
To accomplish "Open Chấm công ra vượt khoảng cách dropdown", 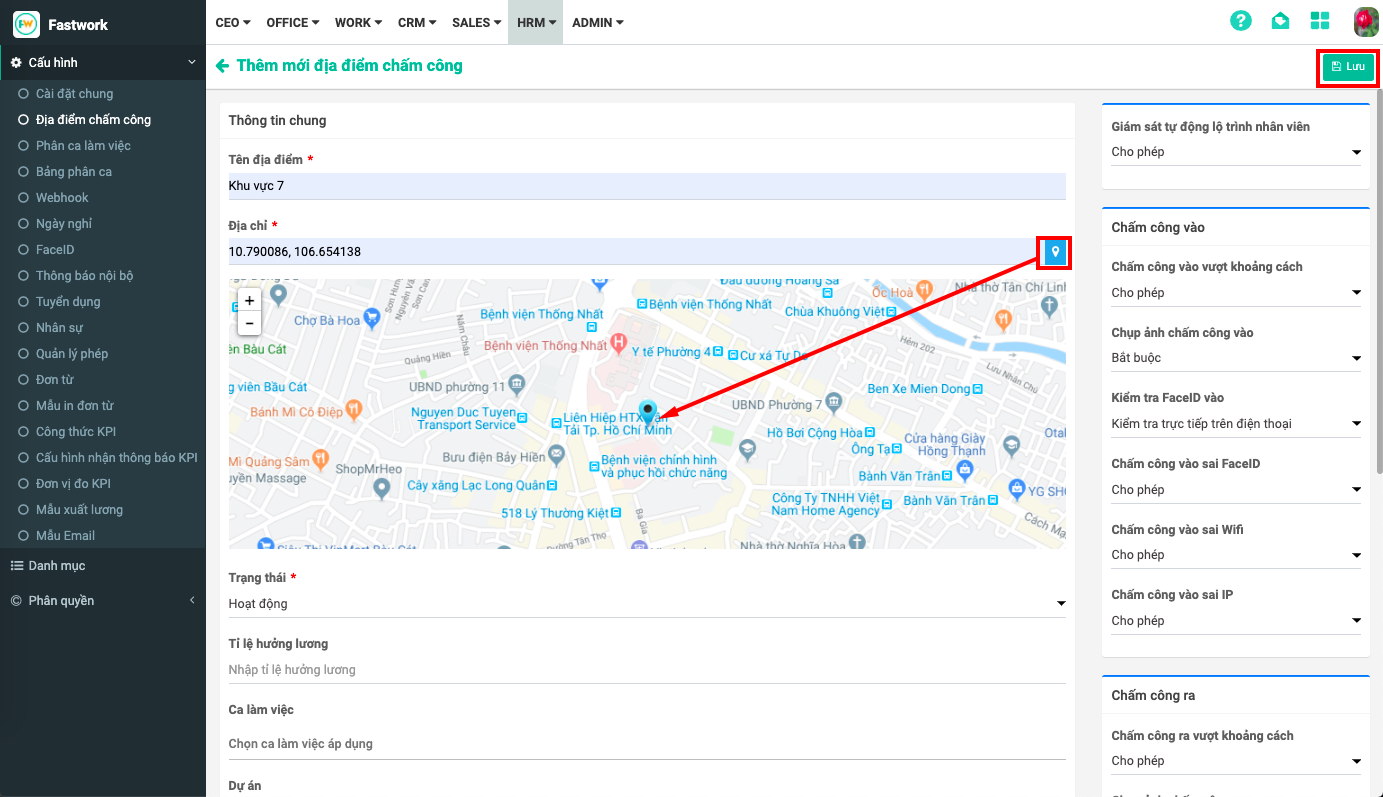I will point(1236,761).
